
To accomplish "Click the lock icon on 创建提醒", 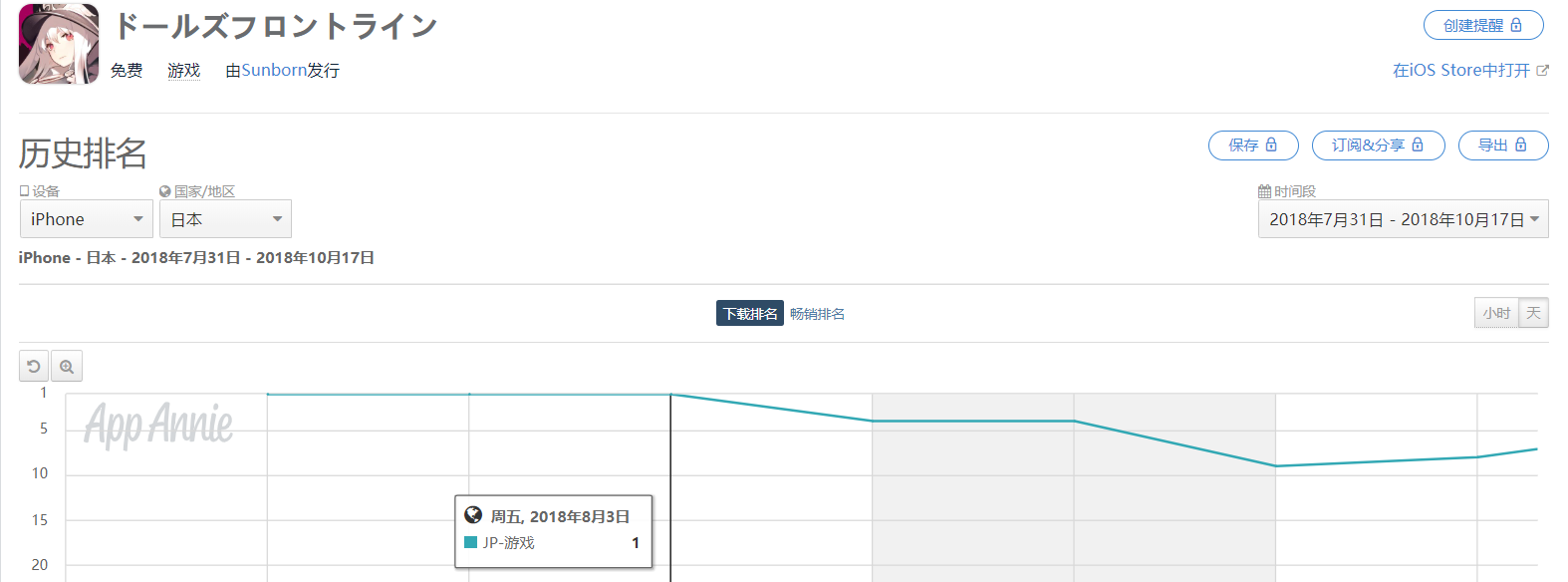I will pyautogui.click(x=1516, y=25).
